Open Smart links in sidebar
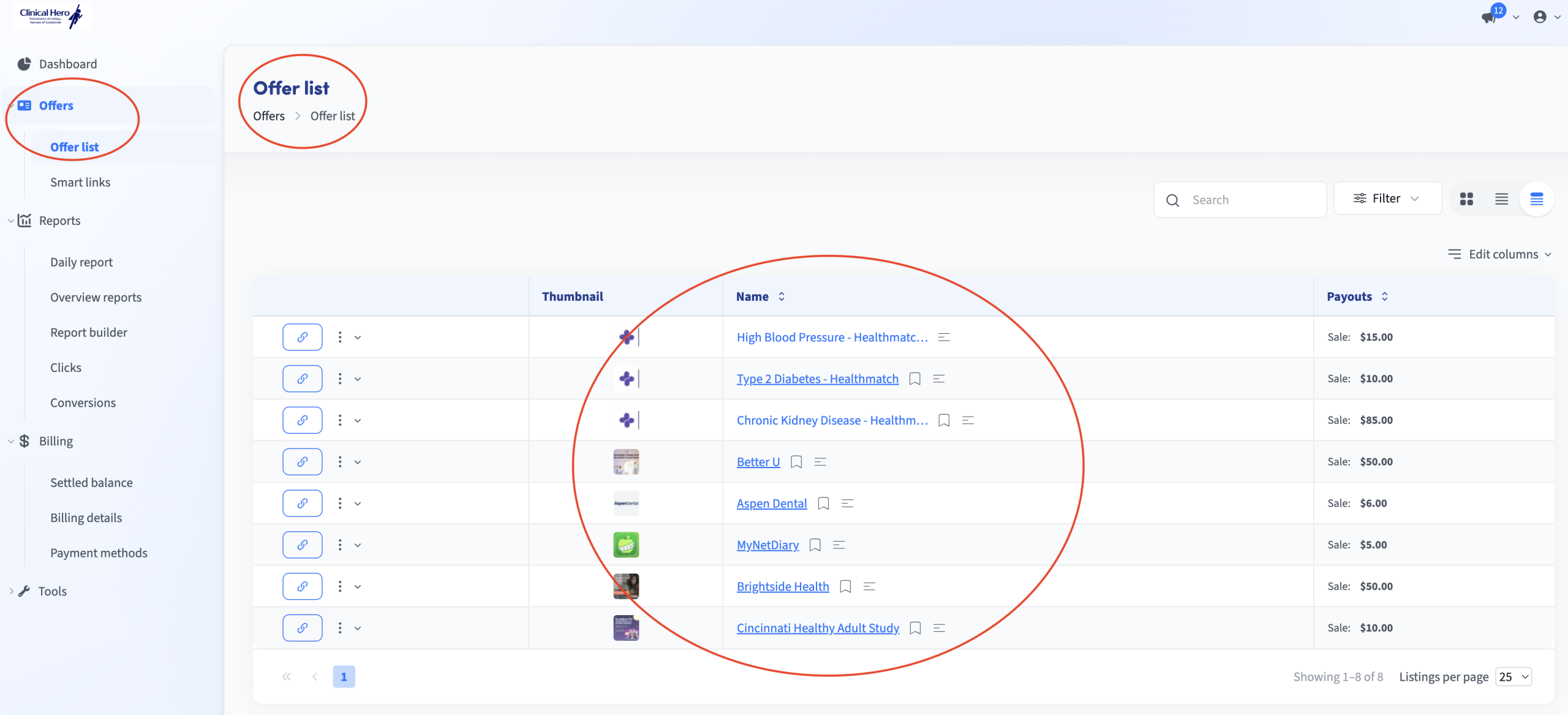The width and height of the screenshot is (1568, 715). (x=80, y=182)
